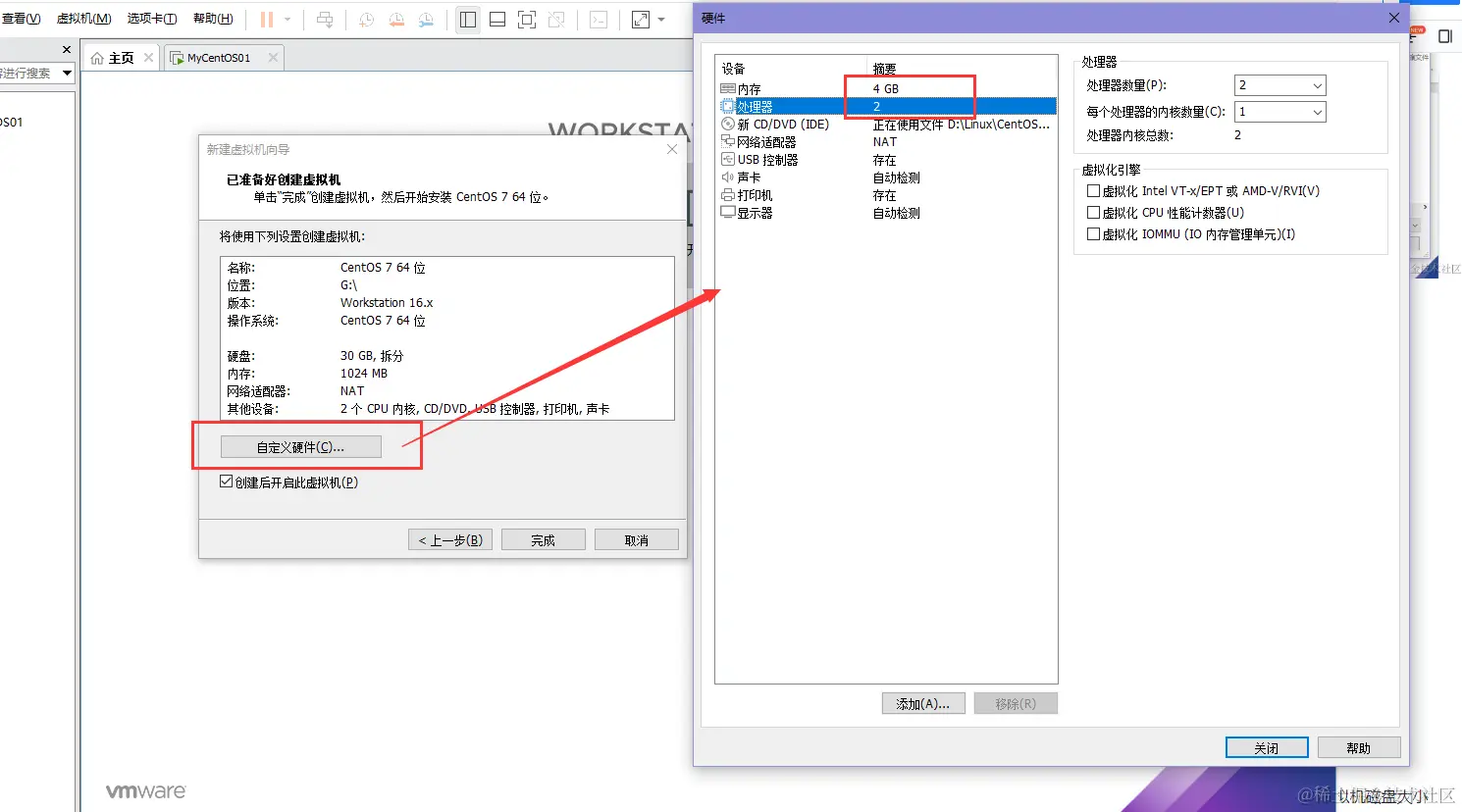The height and width of the screenshot is (812, 1462).
Task: Click the revert to snapshot icon
Action: 396,20
